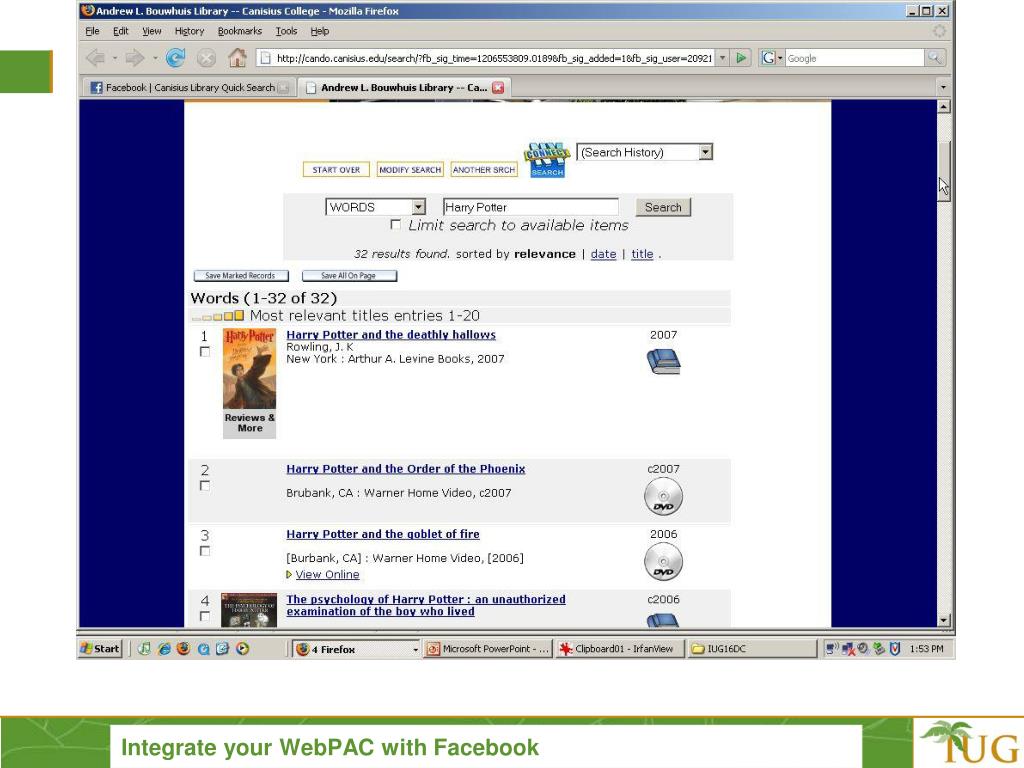Open the WORDS search type dropdown
This screenshot has width=1024, height=768.
tap(376, 207)
